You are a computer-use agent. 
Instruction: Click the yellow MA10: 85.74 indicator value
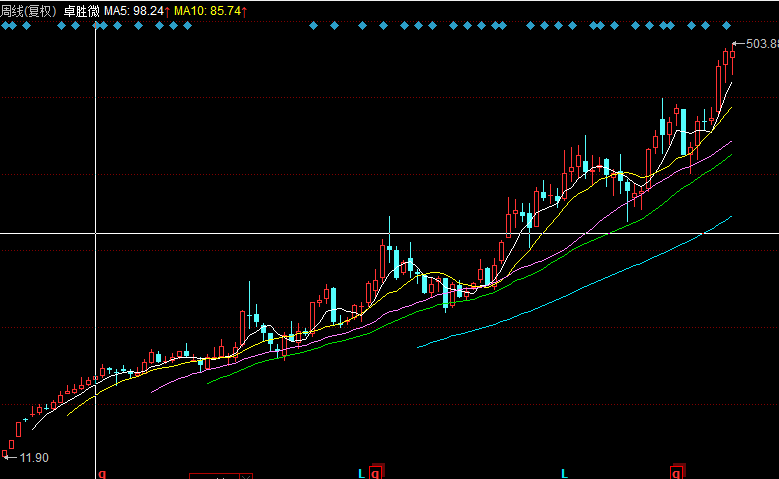click(x=207, y=11)
